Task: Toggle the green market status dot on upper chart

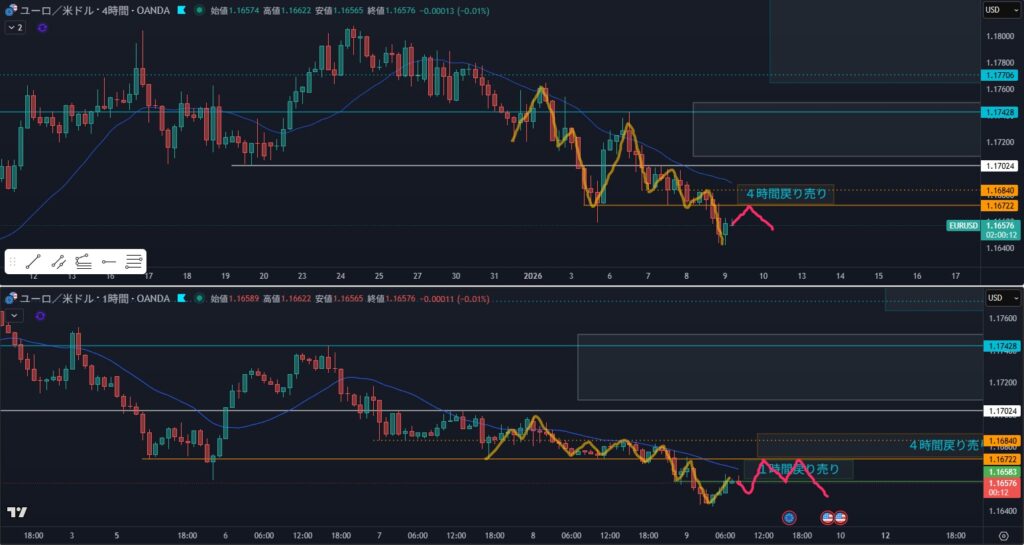Action: [200, 10]
